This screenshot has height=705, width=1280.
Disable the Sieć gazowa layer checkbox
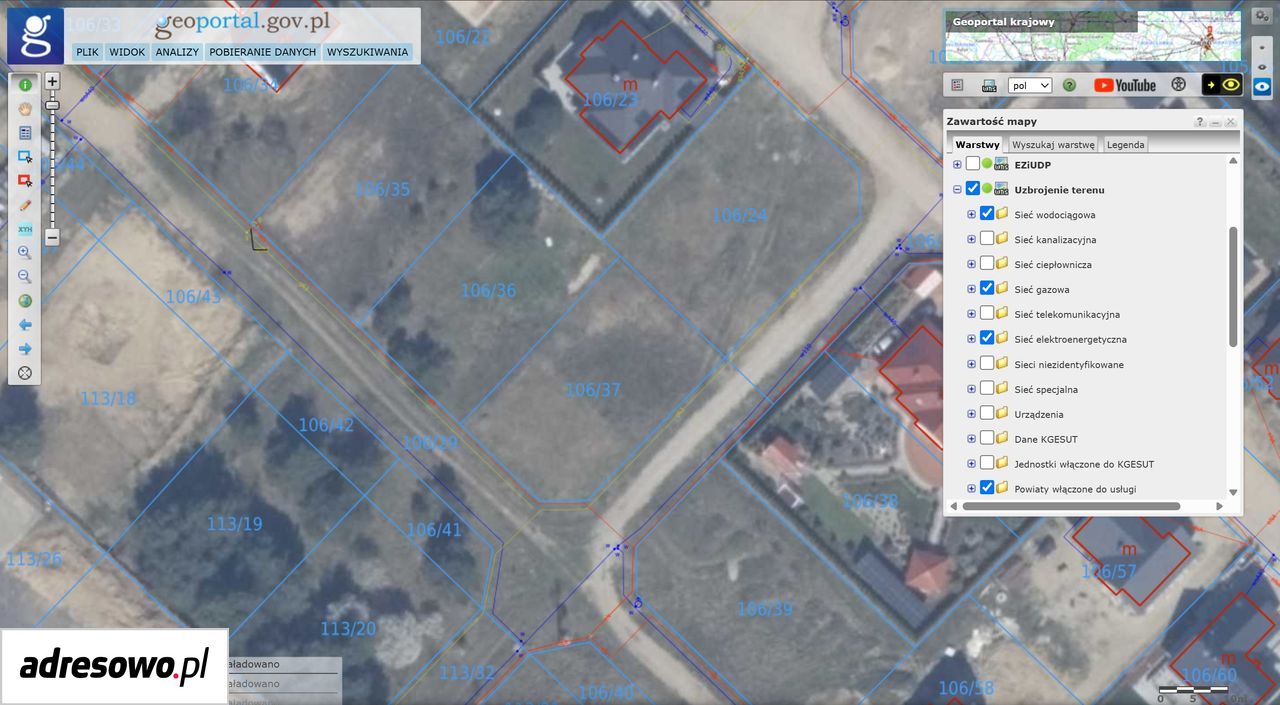pyautogui.click(x=987, y=288)
